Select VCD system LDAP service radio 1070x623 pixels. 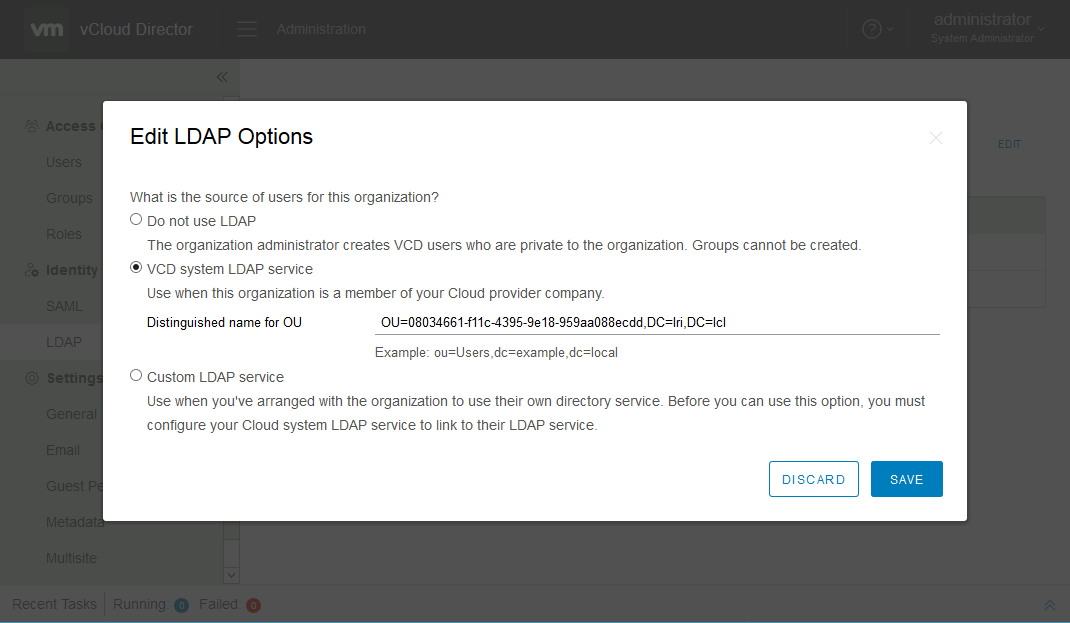click(x=136, y=267)
